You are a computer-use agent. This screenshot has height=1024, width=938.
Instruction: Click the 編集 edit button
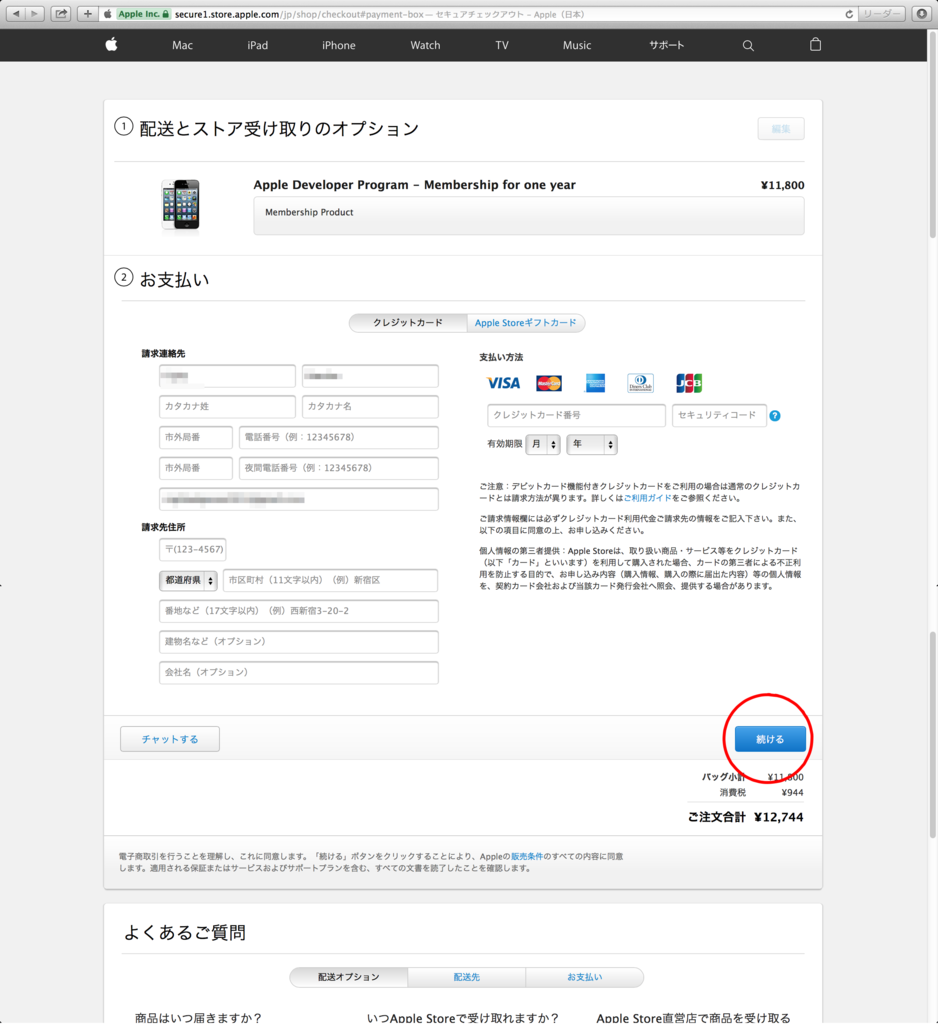(x=781, y=129)
